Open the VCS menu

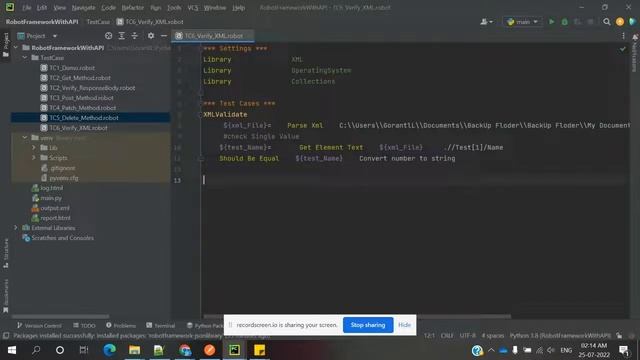(193, 7)
